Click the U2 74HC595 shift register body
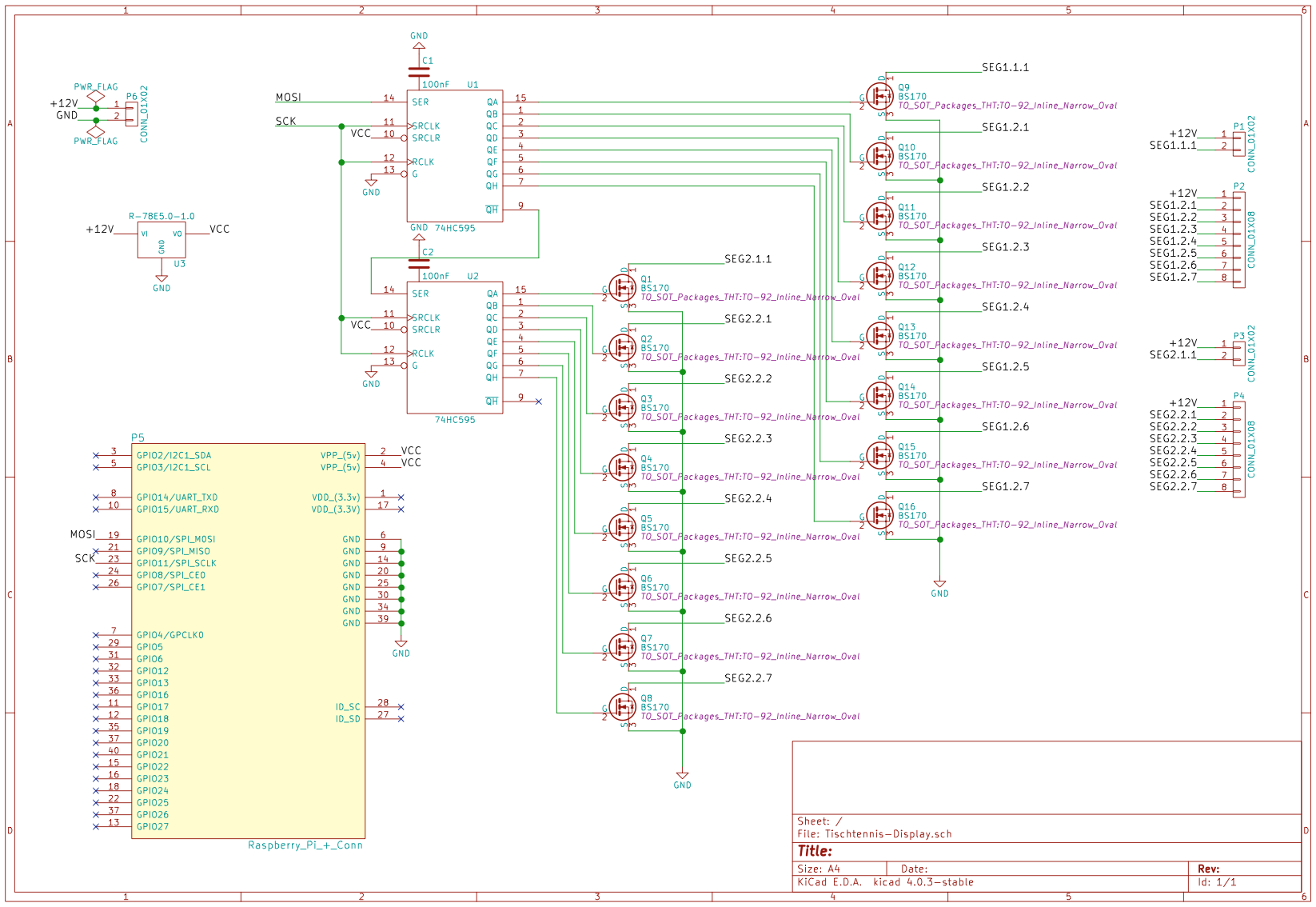The height and width of the screenshot is (907, 1316). tap(454, 347)
